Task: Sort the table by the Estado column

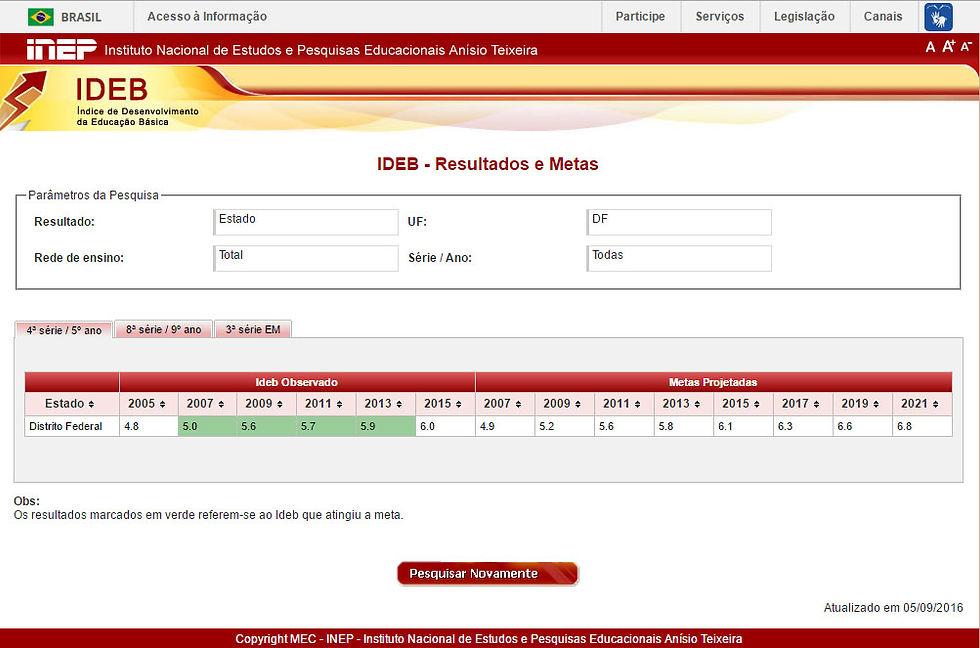Action: [71, 404]
